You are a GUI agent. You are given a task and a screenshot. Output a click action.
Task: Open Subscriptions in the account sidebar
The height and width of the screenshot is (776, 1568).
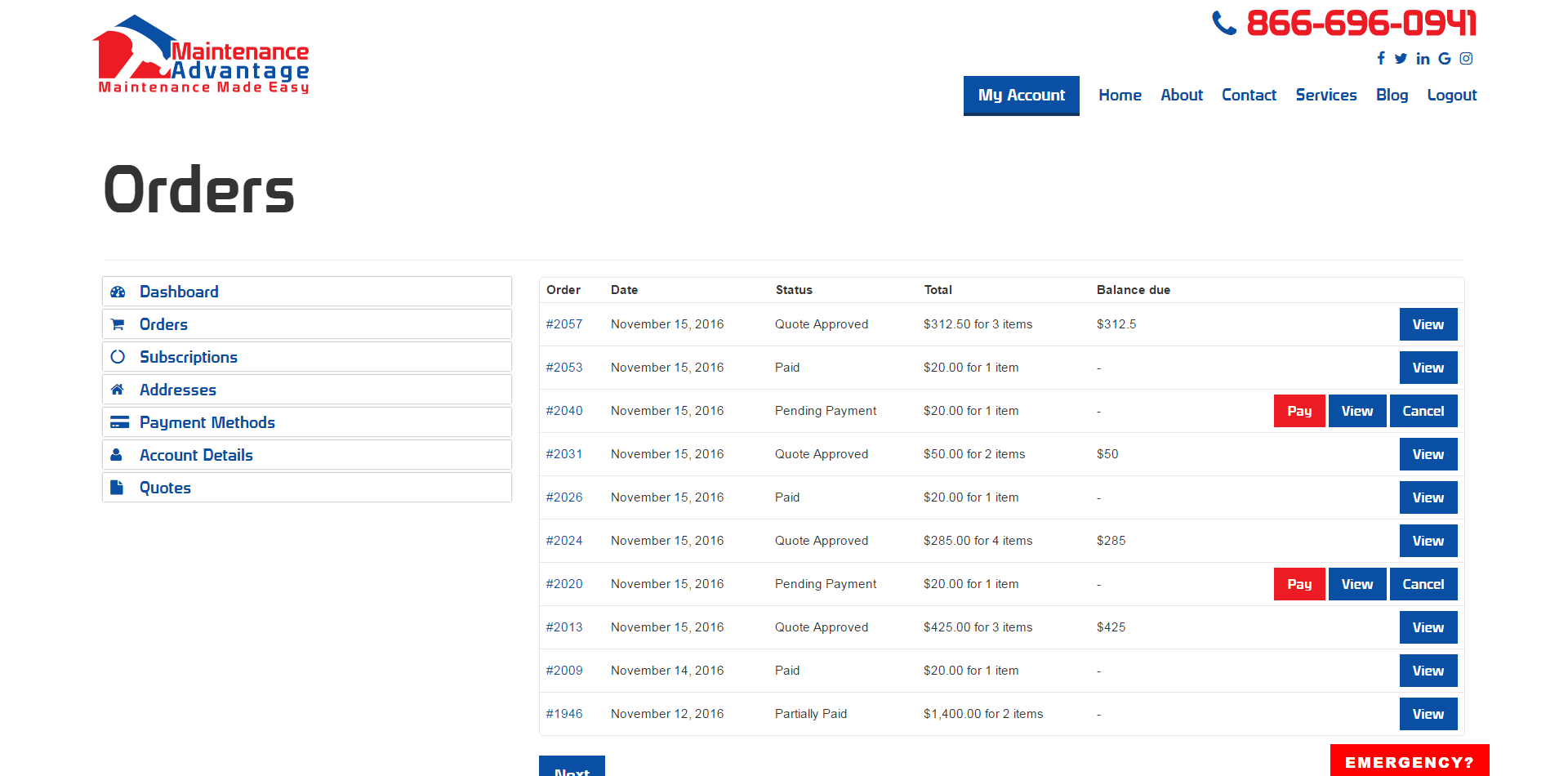pyautogui.click(x=307, y=357)
